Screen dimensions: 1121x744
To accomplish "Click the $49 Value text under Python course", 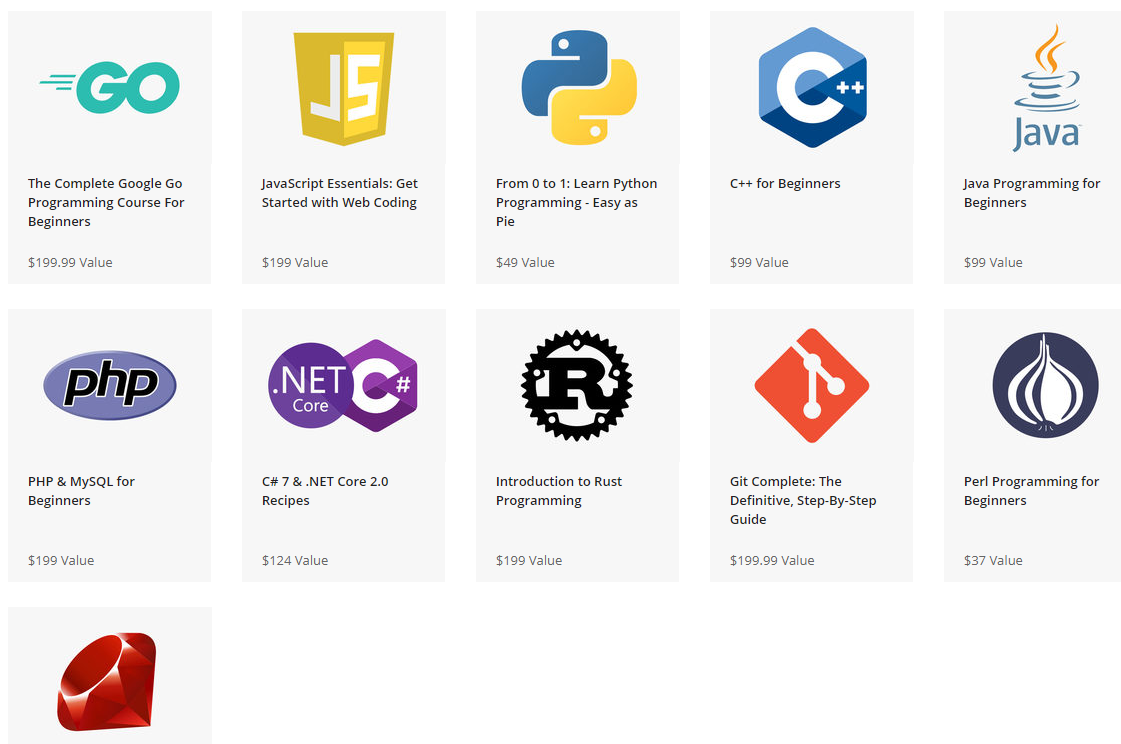I will click(525, 262).
